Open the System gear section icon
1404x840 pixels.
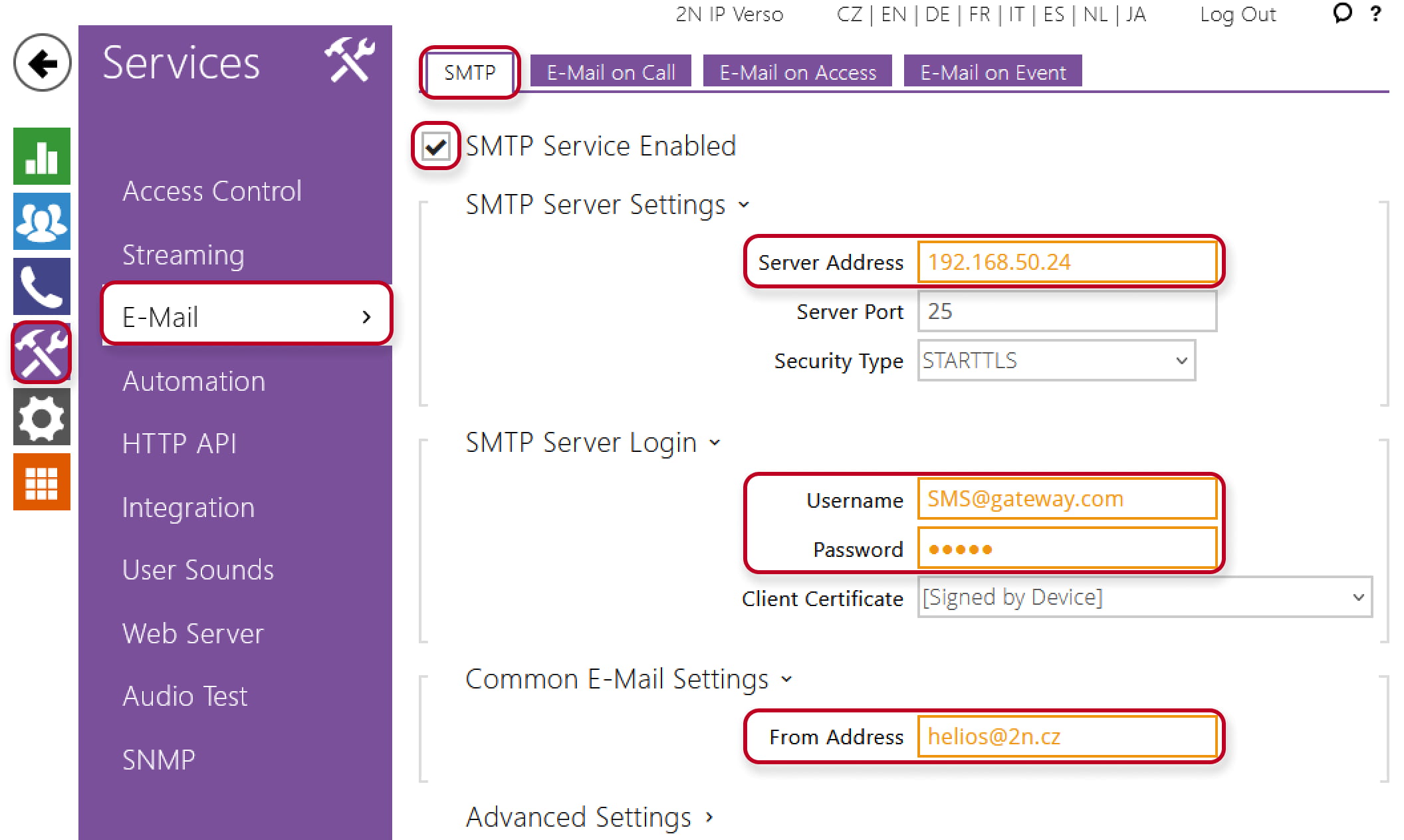(x=42, y=417)
